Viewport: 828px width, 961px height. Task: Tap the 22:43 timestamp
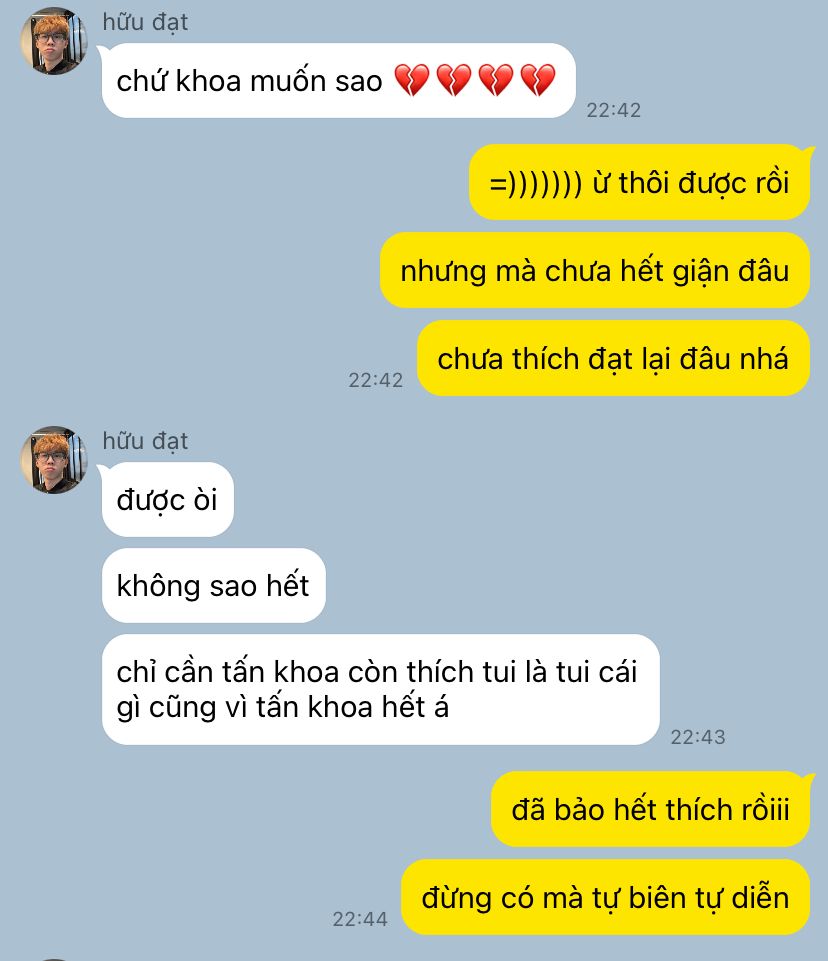pos(697,737)
